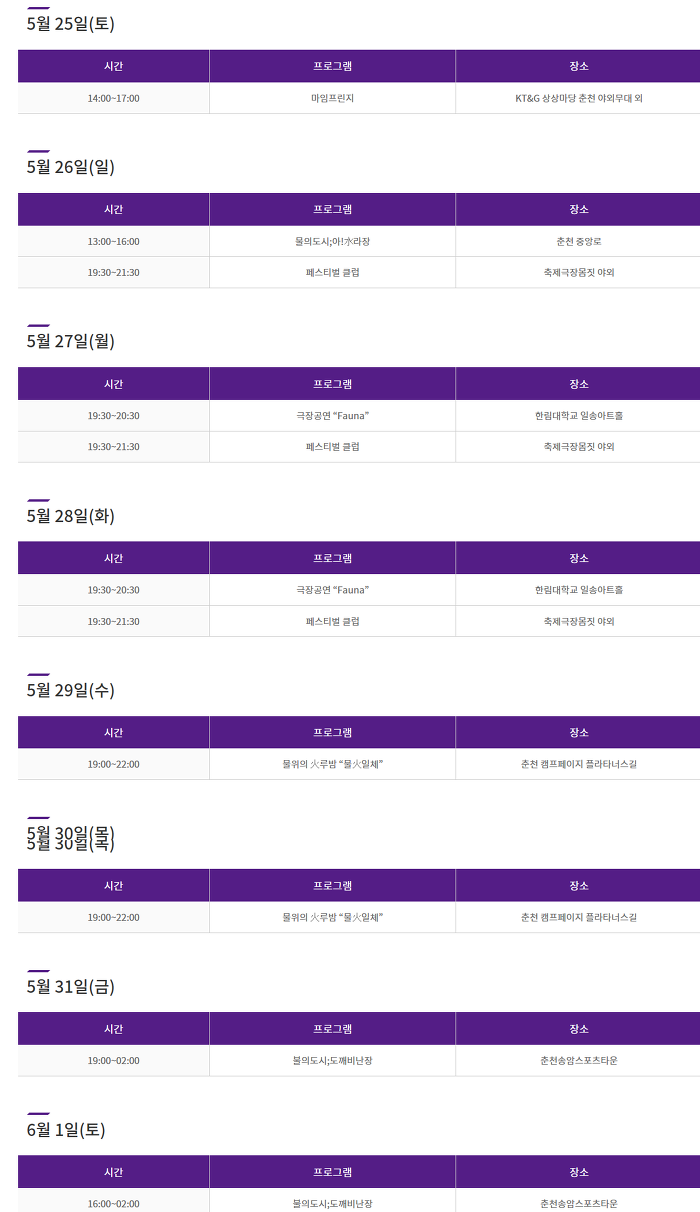Click the 장소 header of the 5월 27일 table
Image resolution: width=700 pixels, height=1212 pixels.
click(578, 383)
